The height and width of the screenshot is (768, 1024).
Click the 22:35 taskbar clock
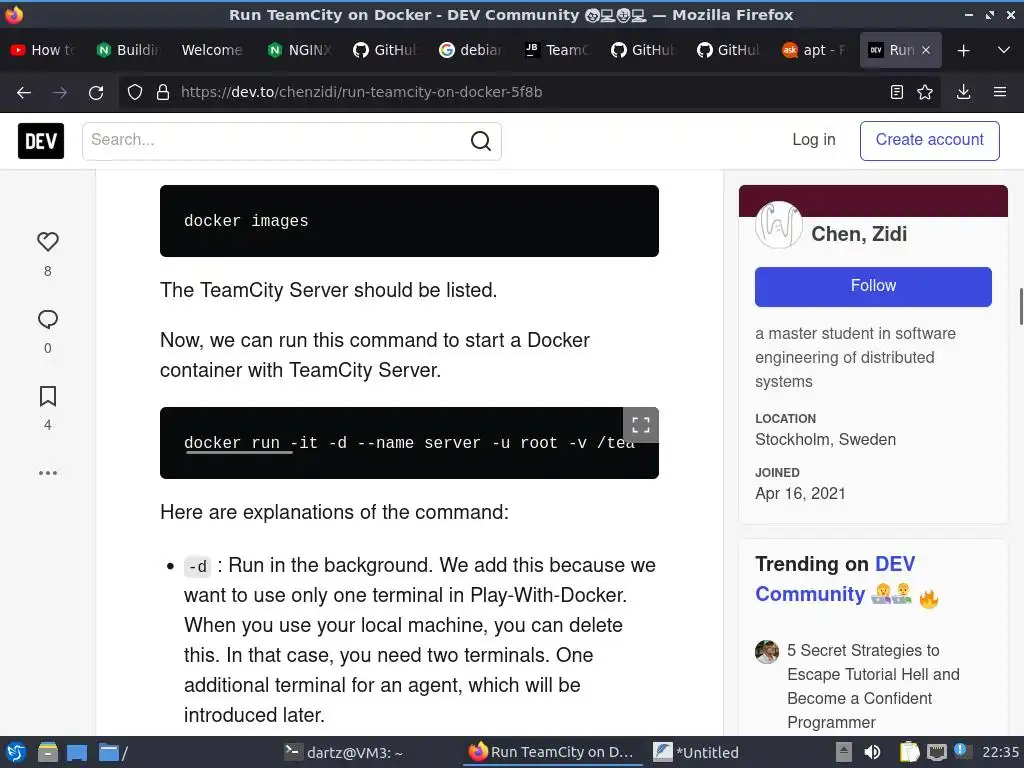point(1000,752)
